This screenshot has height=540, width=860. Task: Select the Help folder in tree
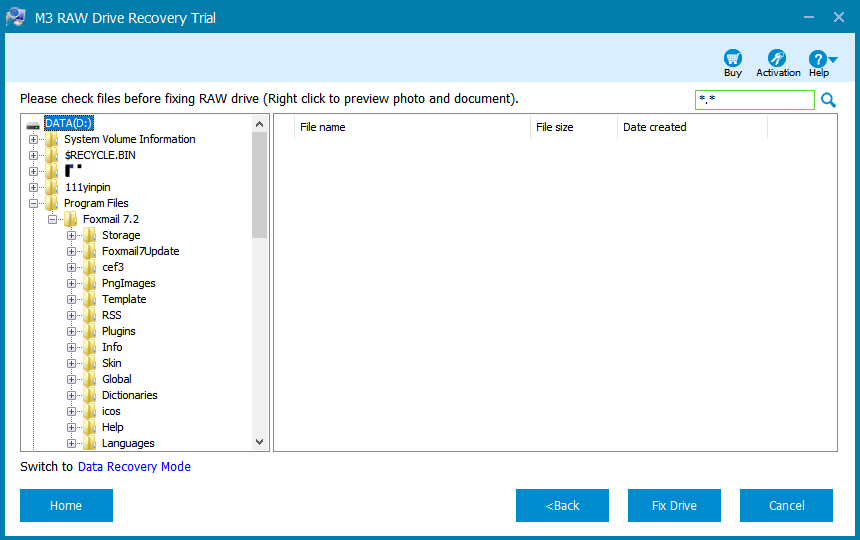click(x=112, y=427)
